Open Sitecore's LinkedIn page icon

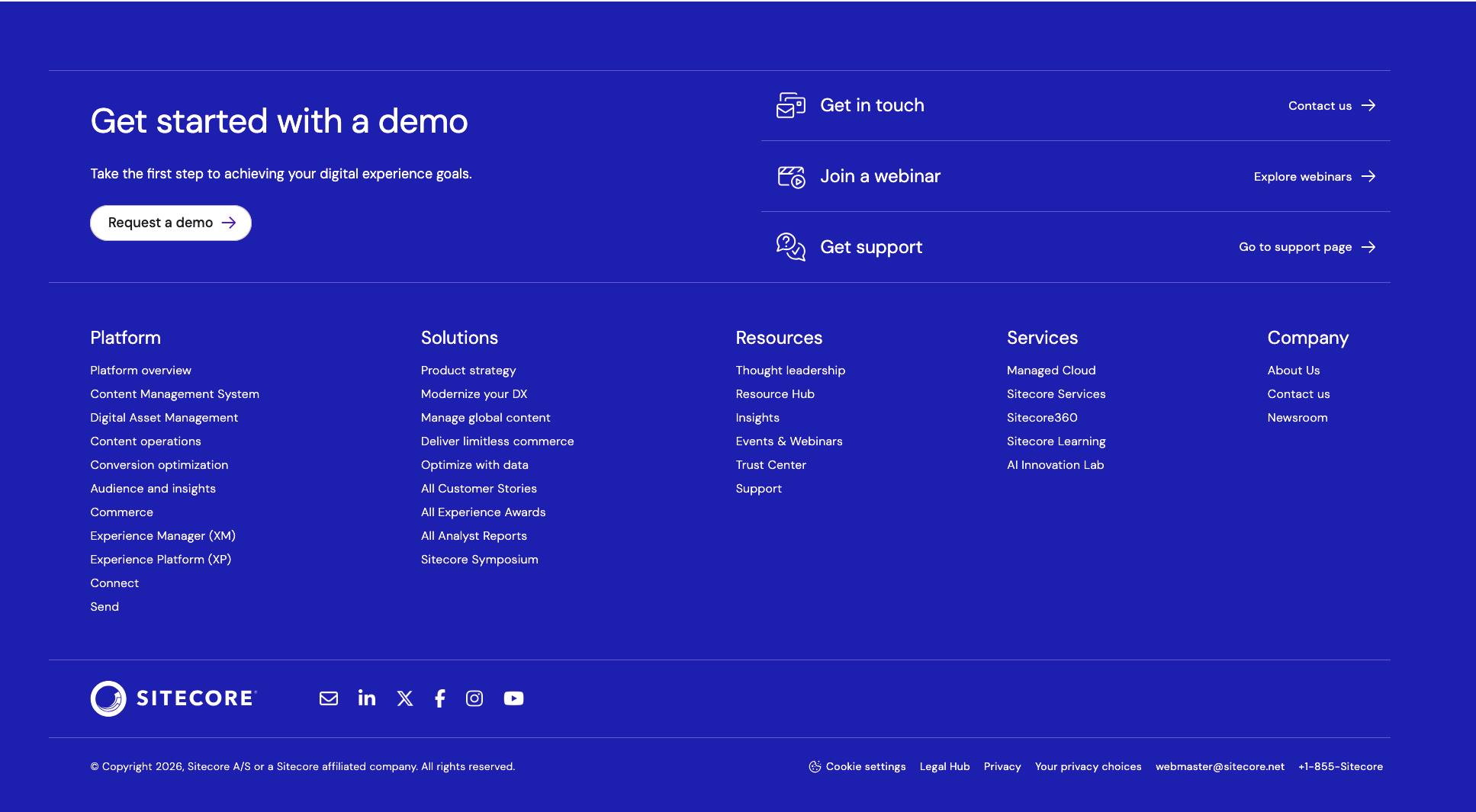coord(367,698)
